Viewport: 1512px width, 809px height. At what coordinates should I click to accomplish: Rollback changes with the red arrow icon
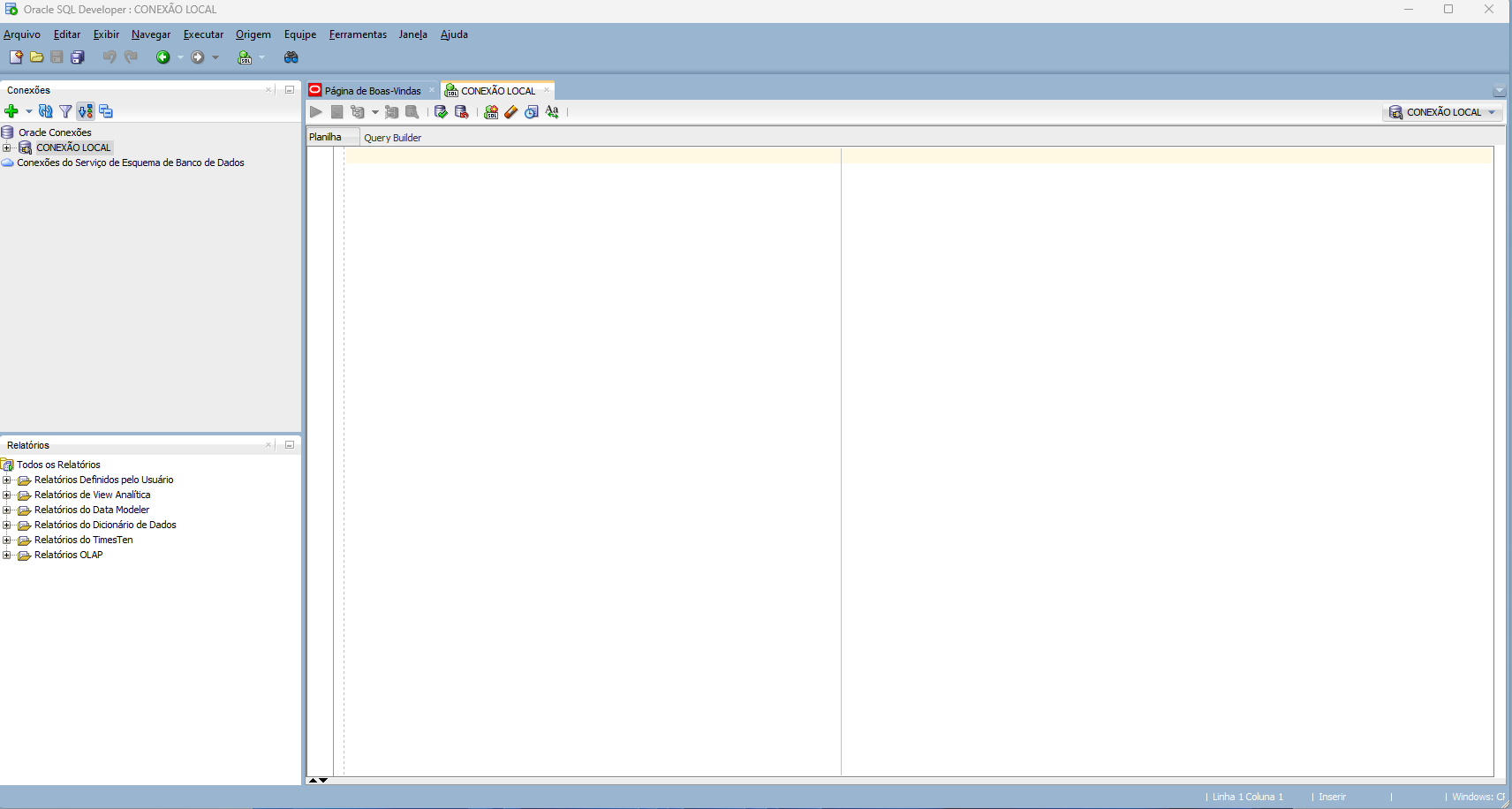click(x=461, y=112)
